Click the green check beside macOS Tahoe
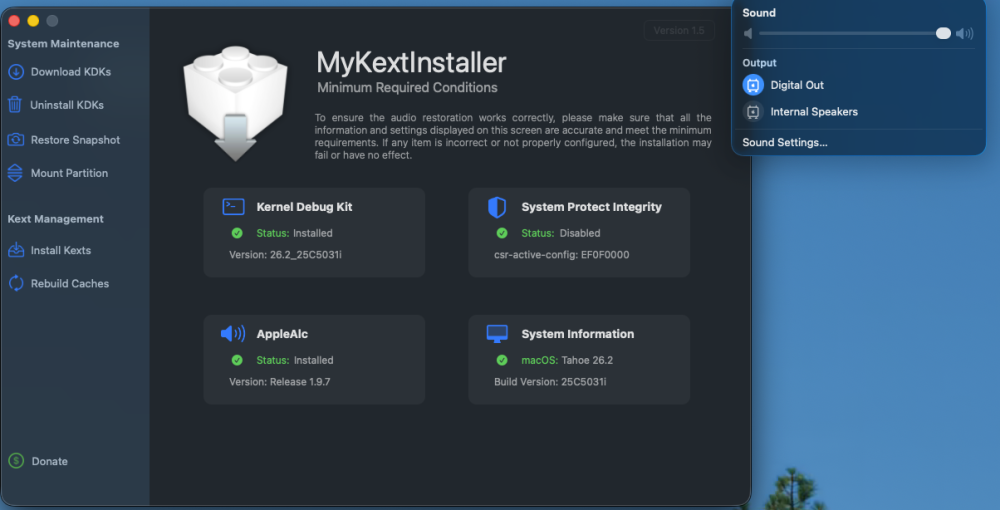 point(502,360)
